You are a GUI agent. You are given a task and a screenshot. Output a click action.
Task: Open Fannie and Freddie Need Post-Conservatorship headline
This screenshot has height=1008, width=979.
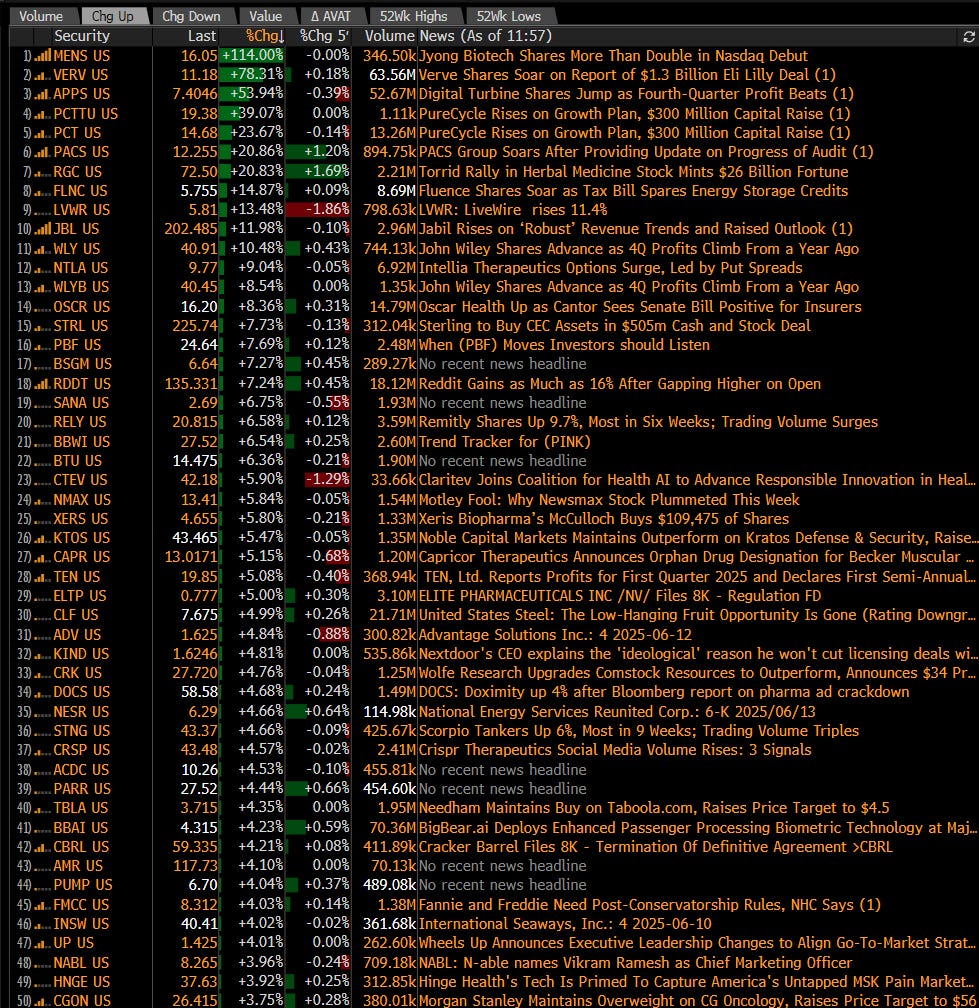[650, 904]
